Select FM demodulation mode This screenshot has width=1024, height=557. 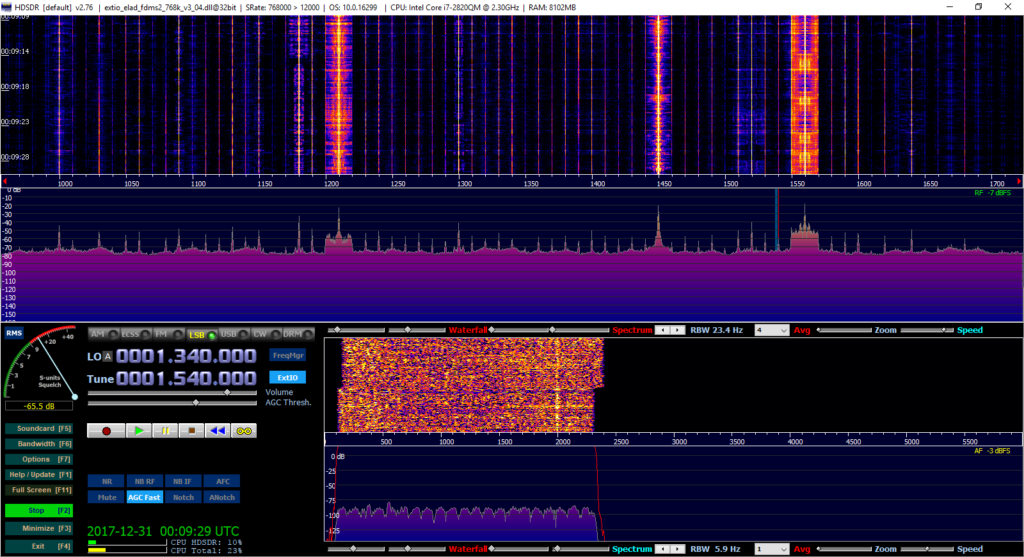click(x=168, y=334)
